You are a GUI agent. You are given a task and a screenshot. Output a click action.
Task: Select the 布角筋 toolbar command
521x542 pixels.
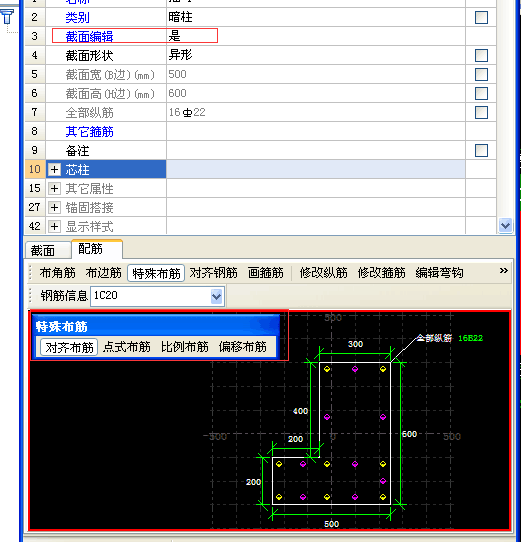(x=57, y=273)
